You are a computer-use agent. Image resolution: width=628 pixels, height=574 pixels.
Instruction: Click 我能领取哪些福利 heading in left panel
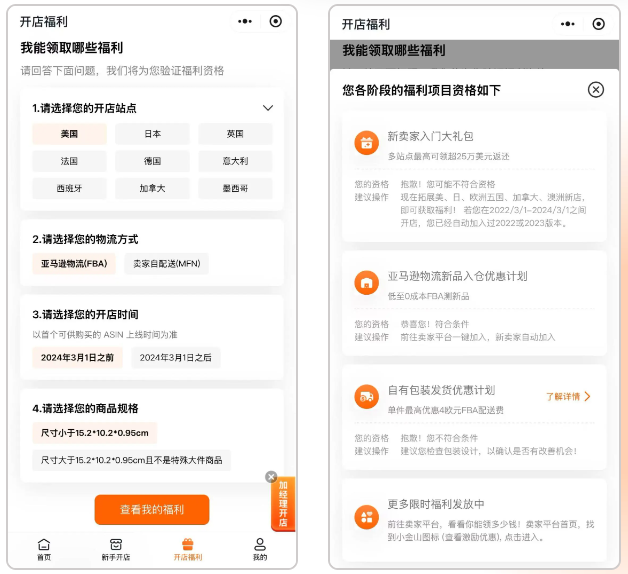72,48
